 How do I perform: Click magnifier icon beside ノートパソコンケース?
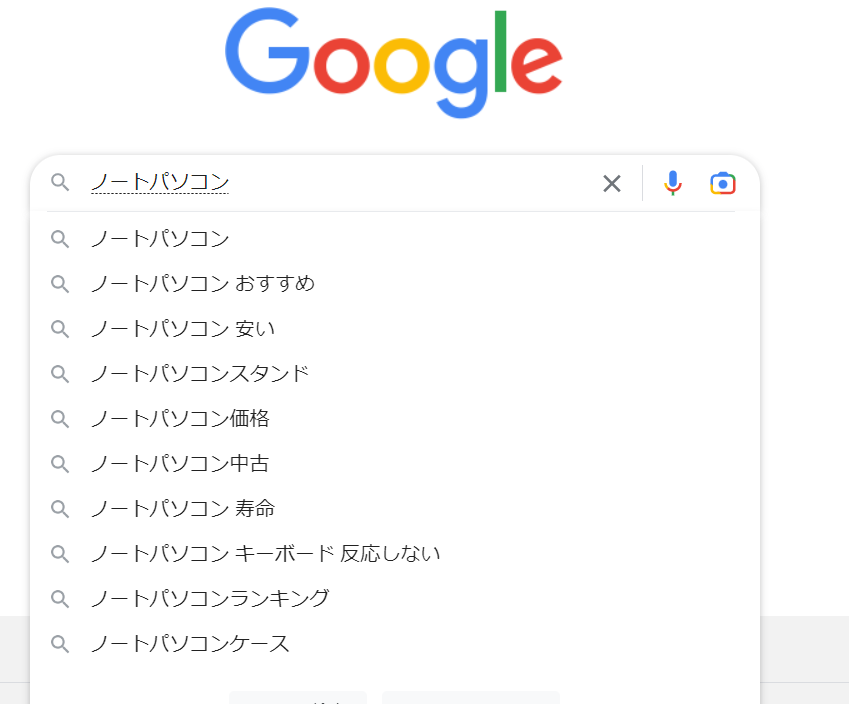pyautogui.click(x=60, y=644)
